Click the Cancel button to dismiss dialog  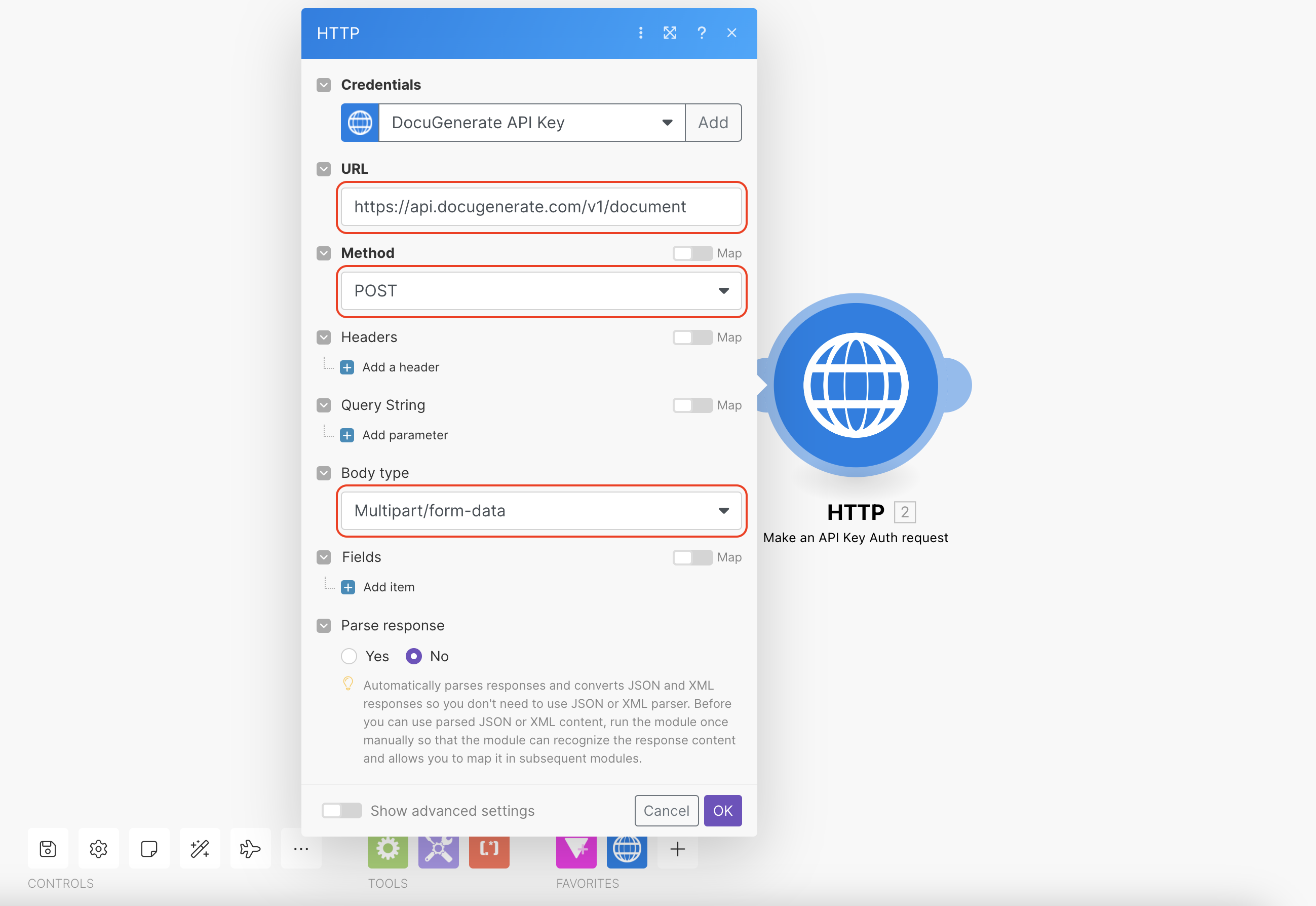(666, 810)
